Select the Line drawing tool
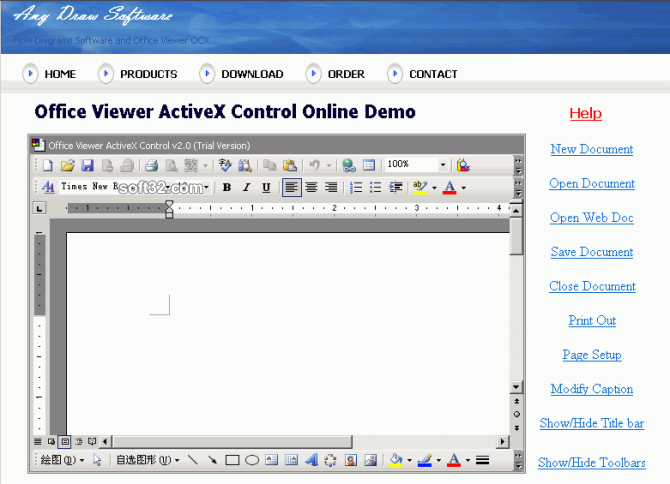The width and height of the screenshot is (670, 484). pos(193,460)
